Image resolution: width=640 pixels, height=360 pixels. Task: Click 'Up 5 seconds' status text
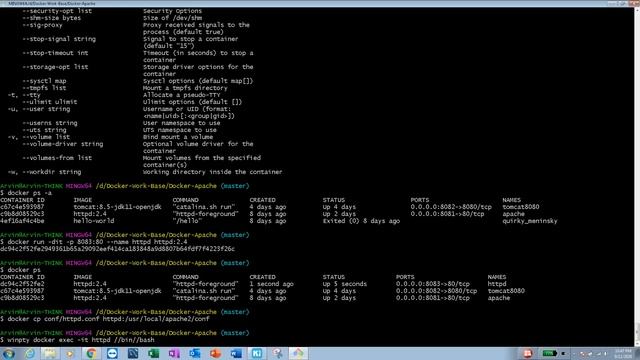pyautogui.click(x=344, y=284)
